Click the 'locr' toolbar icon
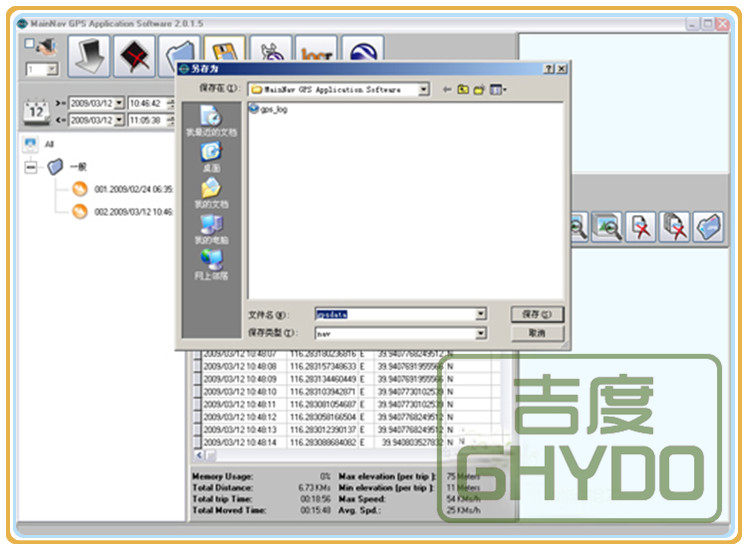The image size is (750, 551). coord(316,48)
